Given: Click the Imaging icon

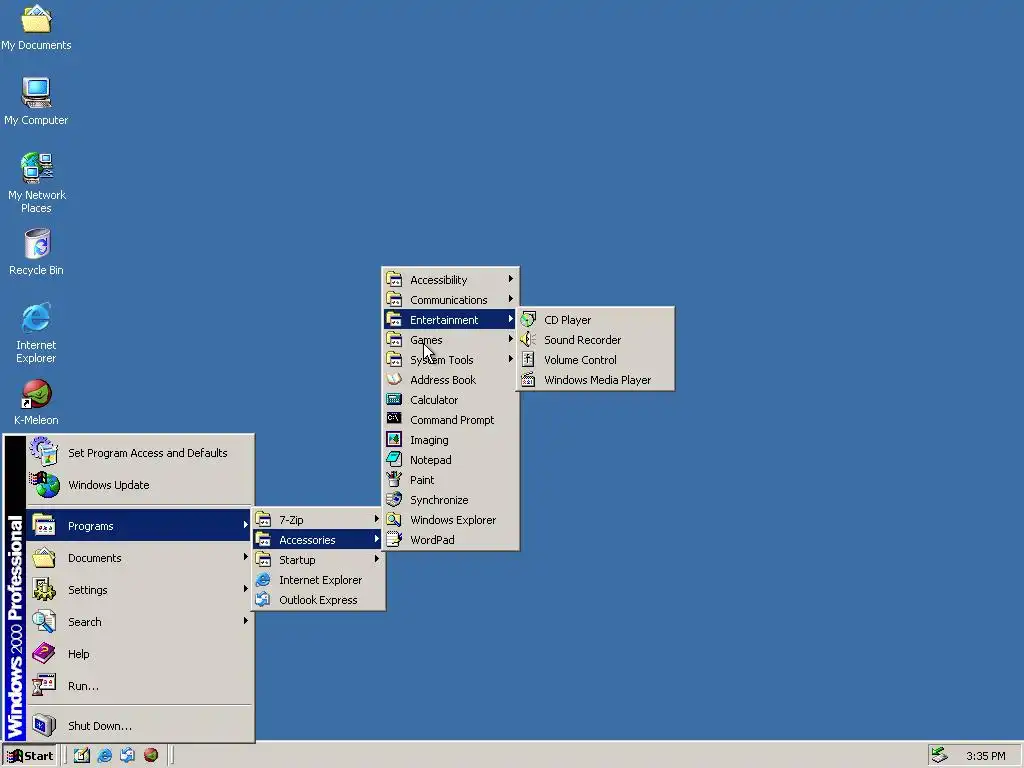Looking at the screenshot, I should 394,440.
